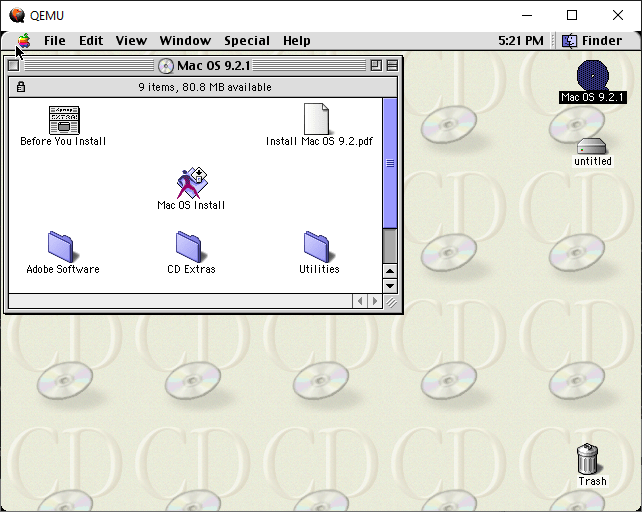
Task: Launch the Mac OS Install application icon
Action: pyautogui.click(x=191, y=184)
